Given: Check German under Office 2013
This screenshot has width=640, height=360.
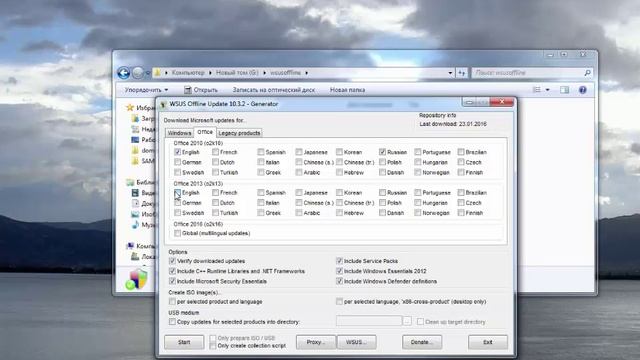Looking at the screenshot, I should pos(177,202).
